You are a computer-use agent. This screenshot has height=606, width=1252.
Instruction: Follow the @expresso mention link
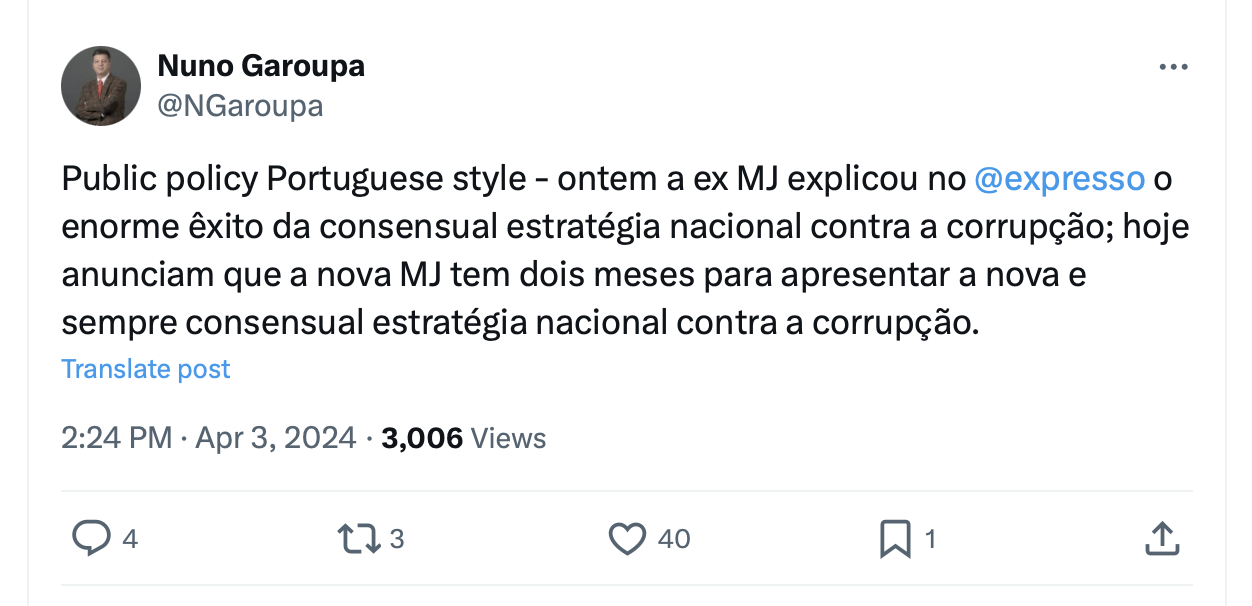1059,179
